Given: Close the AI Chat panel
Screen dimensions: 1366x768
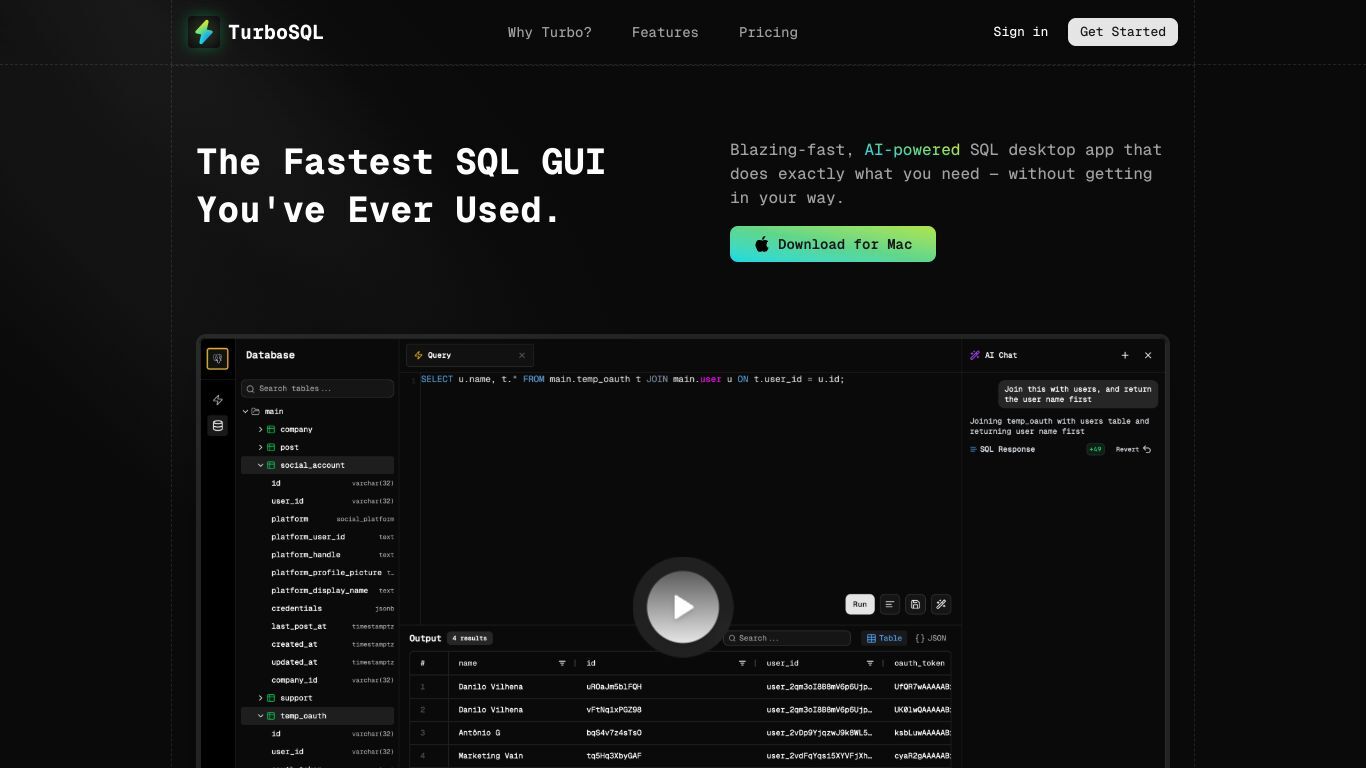Looking at the screenshot, I should click(1148, 355).
